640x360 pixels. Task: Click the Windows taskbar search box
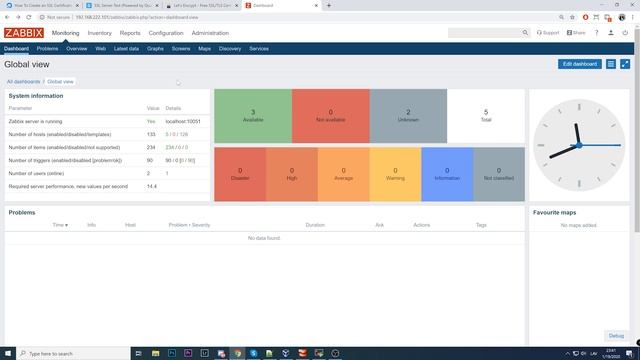pyautogui.click(x=73, y=353)
